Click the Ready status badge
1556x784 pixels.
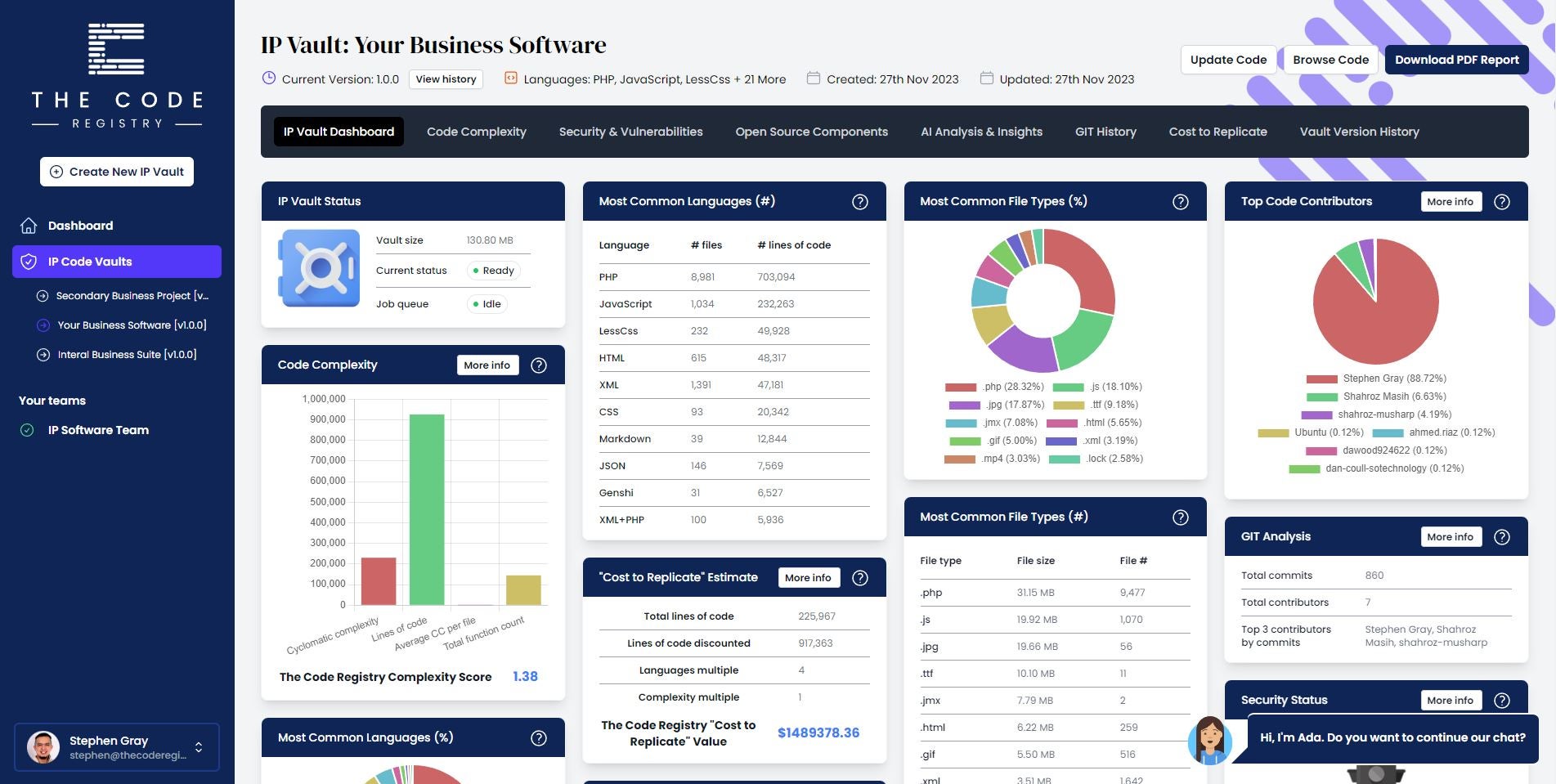click(x=493, y=271)
